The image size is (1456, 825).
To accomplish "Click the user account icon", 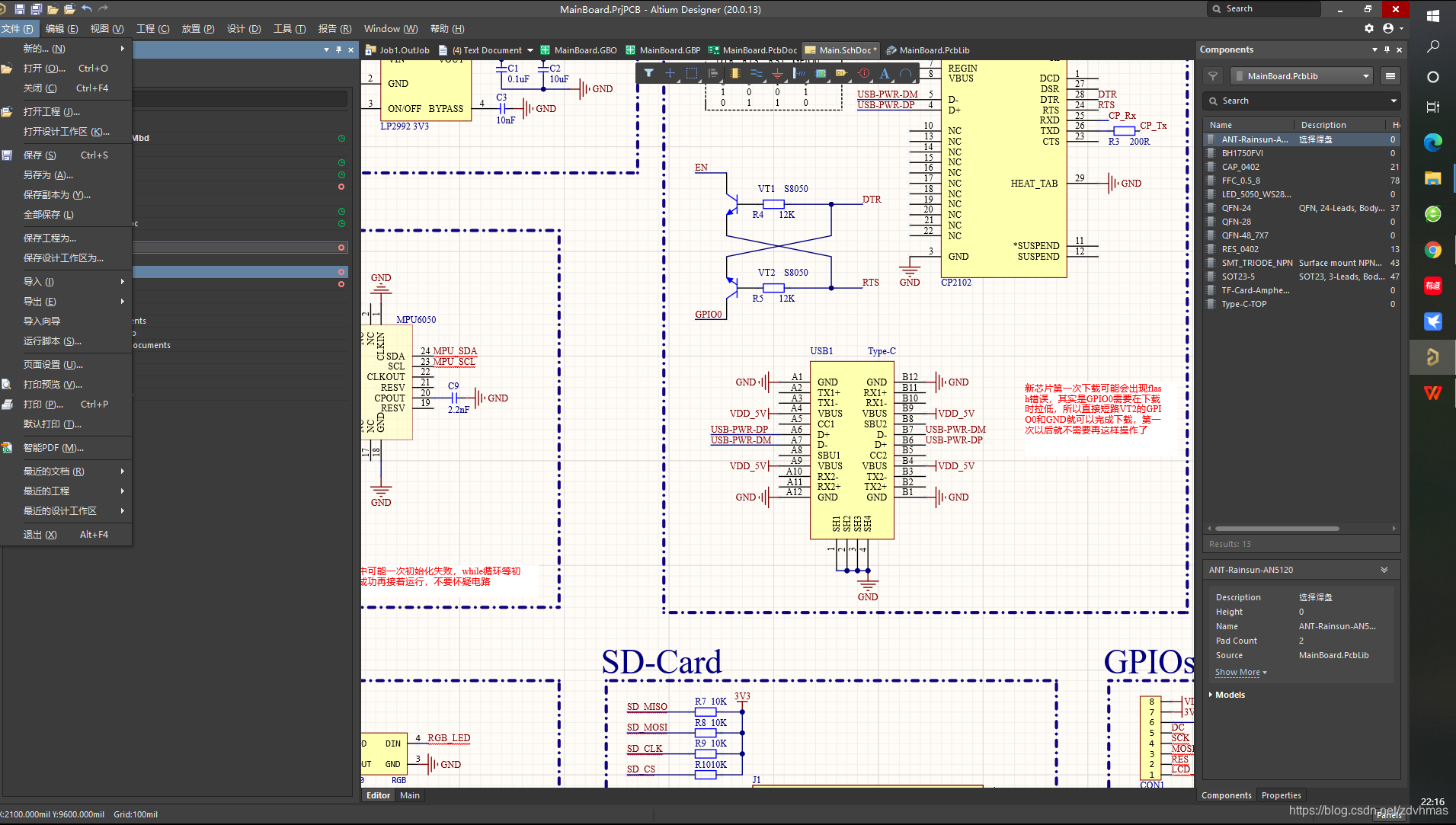I will click(x=1388, y=28).
